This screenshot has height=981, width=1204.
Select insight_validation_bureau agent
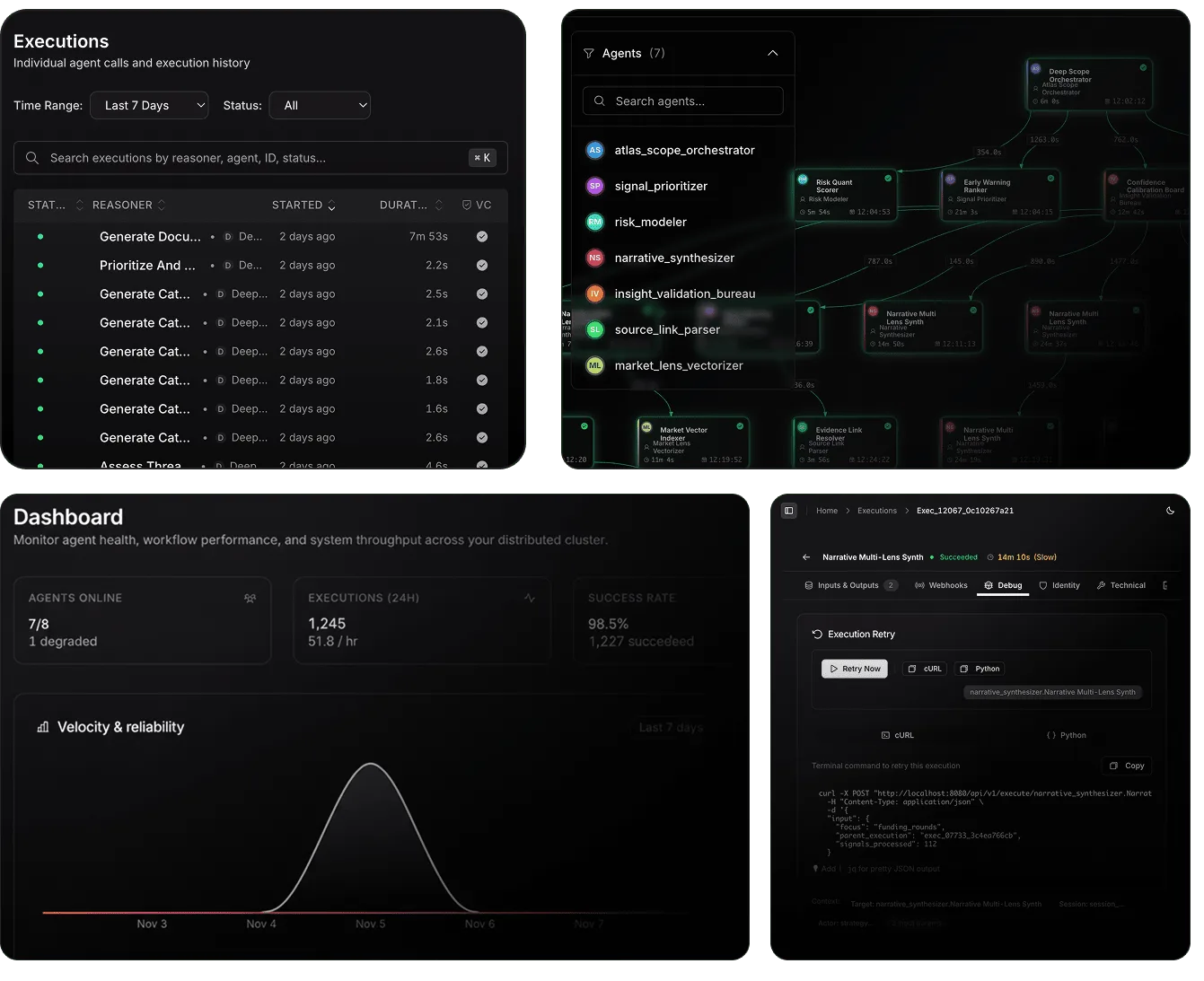[x=682, y=294]
